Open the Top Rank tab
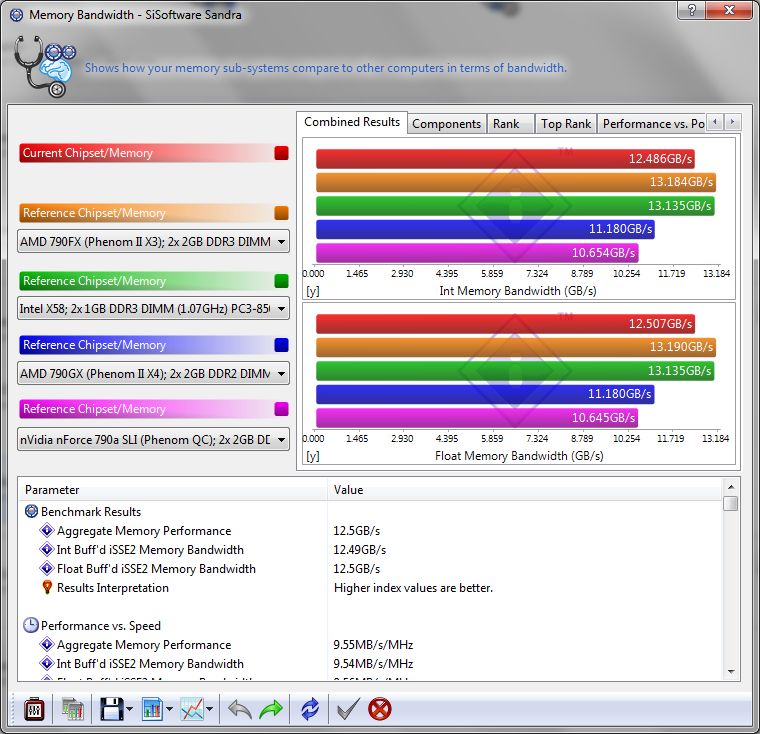Image resolution: width=760 pixels, height=734 pixels. [566, 124]
